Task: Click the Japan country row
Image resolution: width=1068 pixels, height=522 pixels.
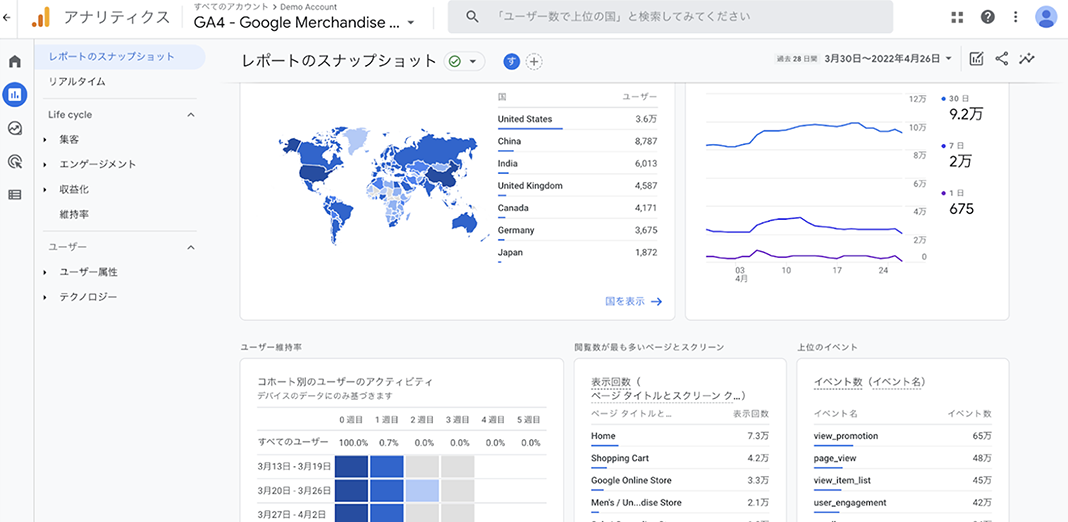Action: (578, 254)
